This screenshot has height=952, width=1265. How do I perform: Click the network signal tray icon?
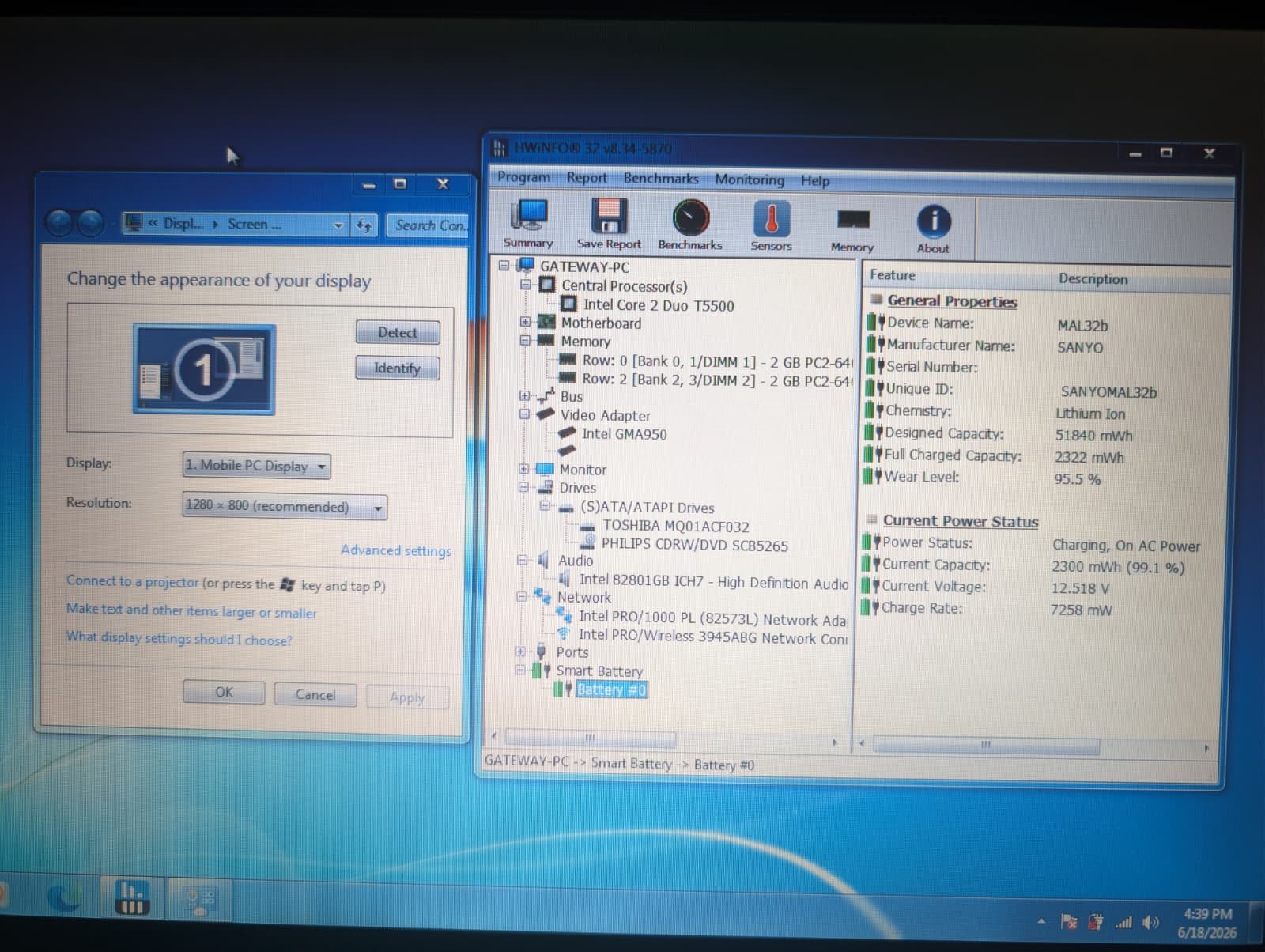click(x=1123, y=922)
